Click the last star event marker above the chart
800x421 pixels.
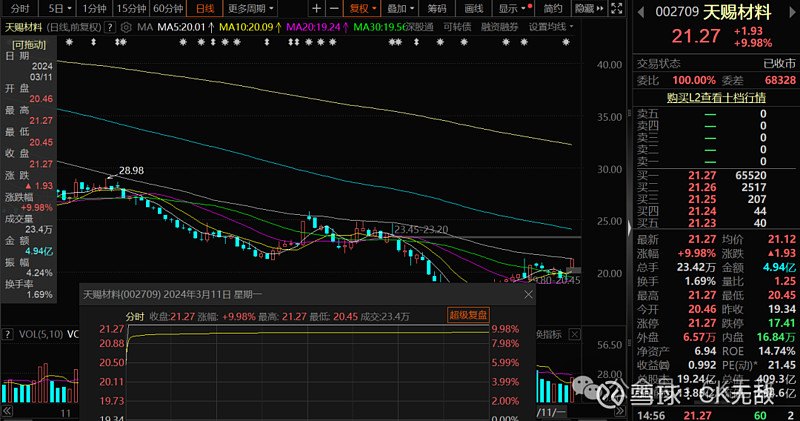coord(566,42)
